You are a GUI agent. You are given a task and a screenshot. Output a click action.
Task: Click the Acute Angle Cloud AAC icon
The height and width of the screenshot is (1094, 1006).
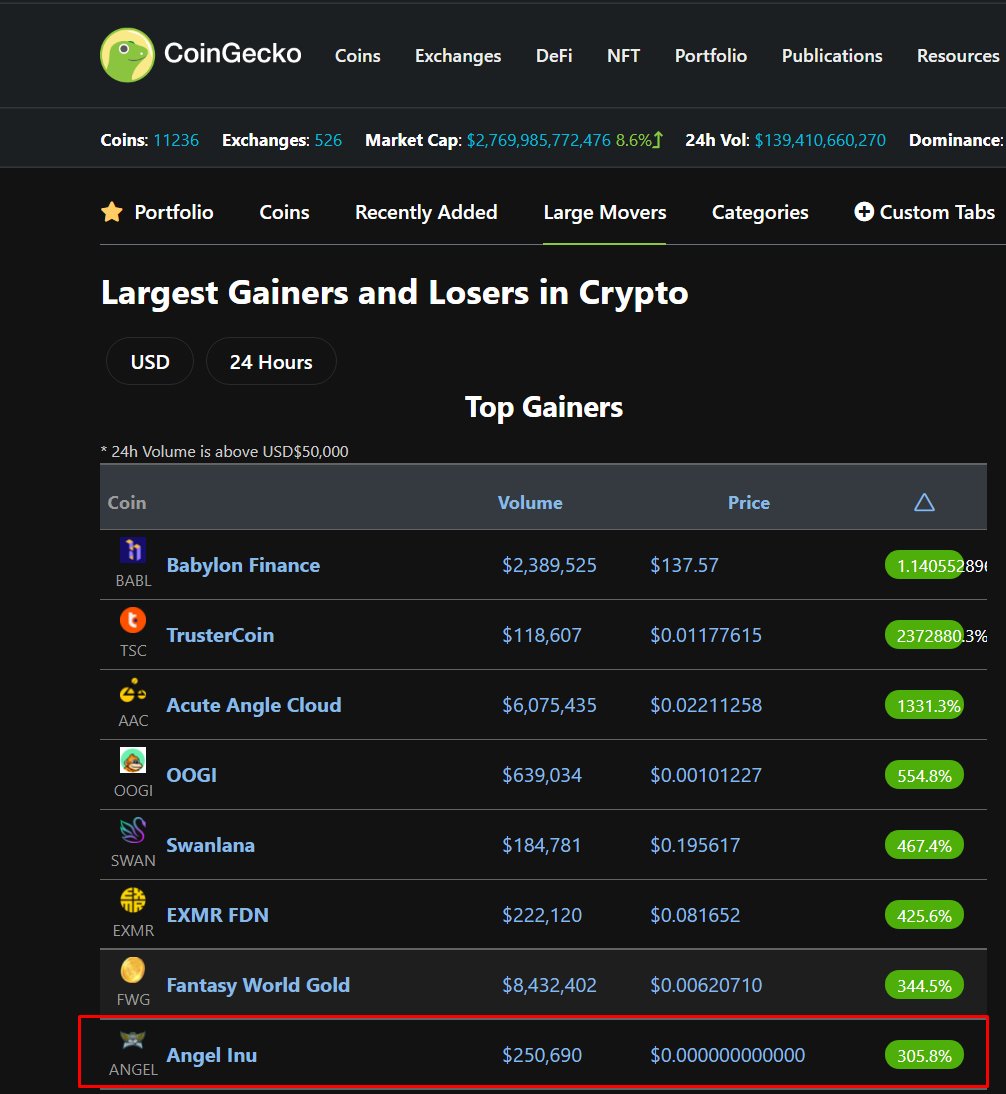pyautogui.click(x=132, y=690)
